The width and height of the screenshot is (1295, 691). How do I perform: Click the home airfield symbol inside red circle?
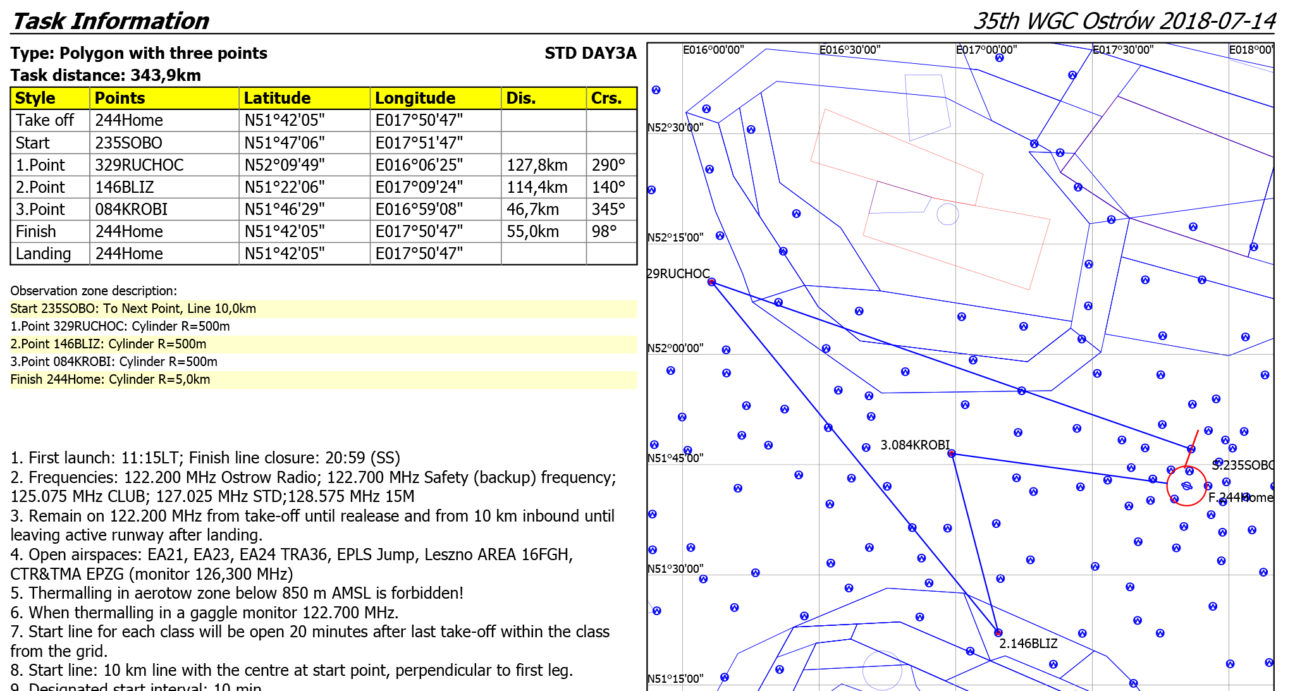point(1186,486)
